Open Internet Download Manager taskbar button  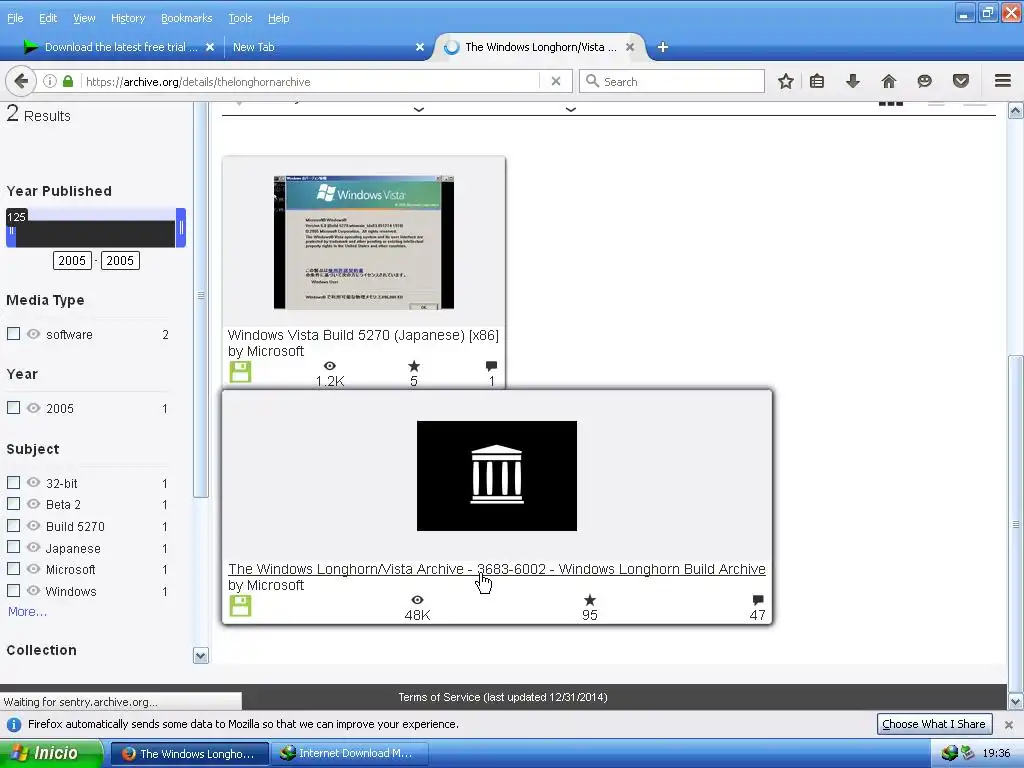point(349,754)
